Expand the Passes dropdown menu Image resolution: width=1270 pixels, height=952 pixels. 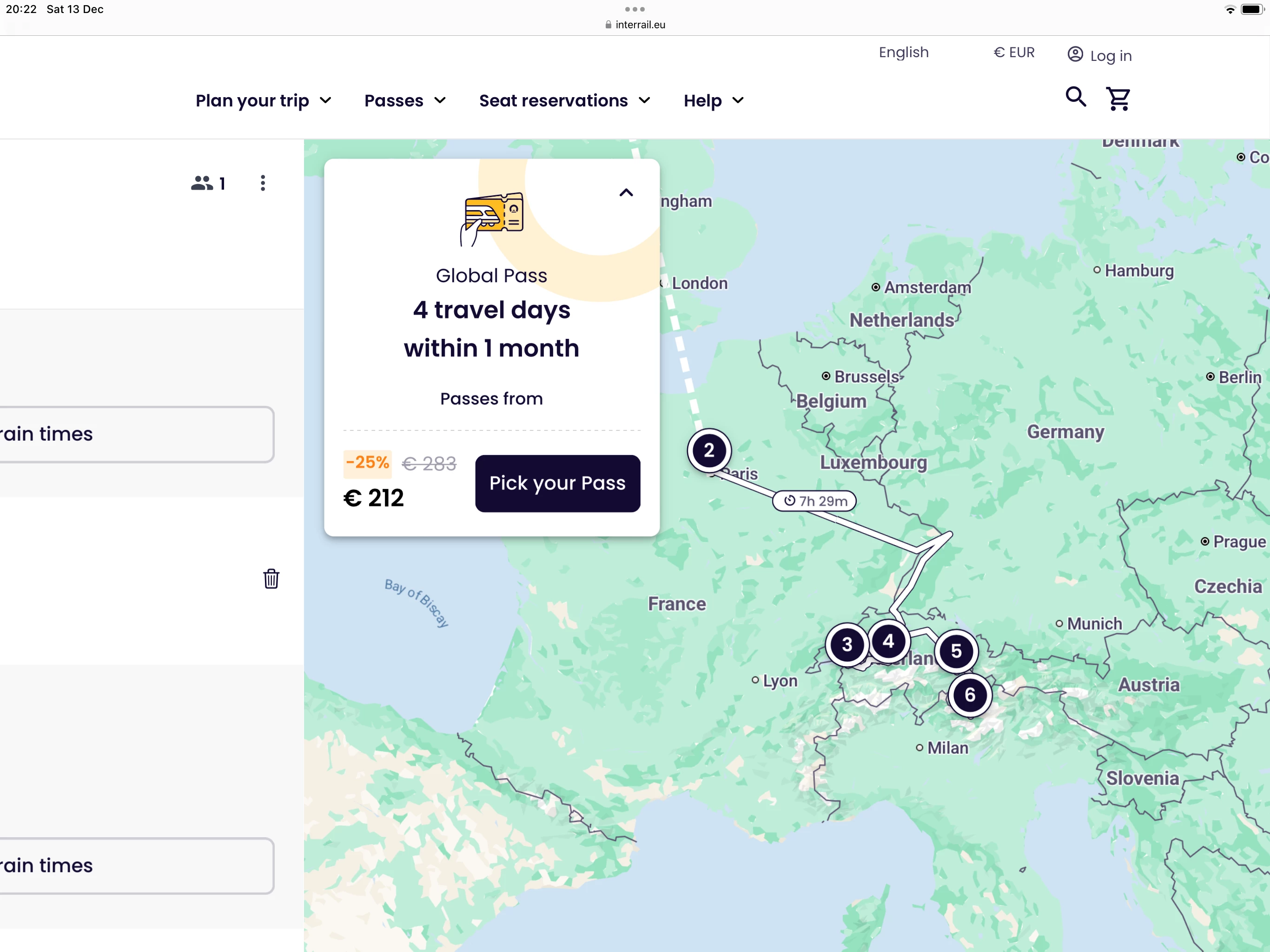pos(405,101)
